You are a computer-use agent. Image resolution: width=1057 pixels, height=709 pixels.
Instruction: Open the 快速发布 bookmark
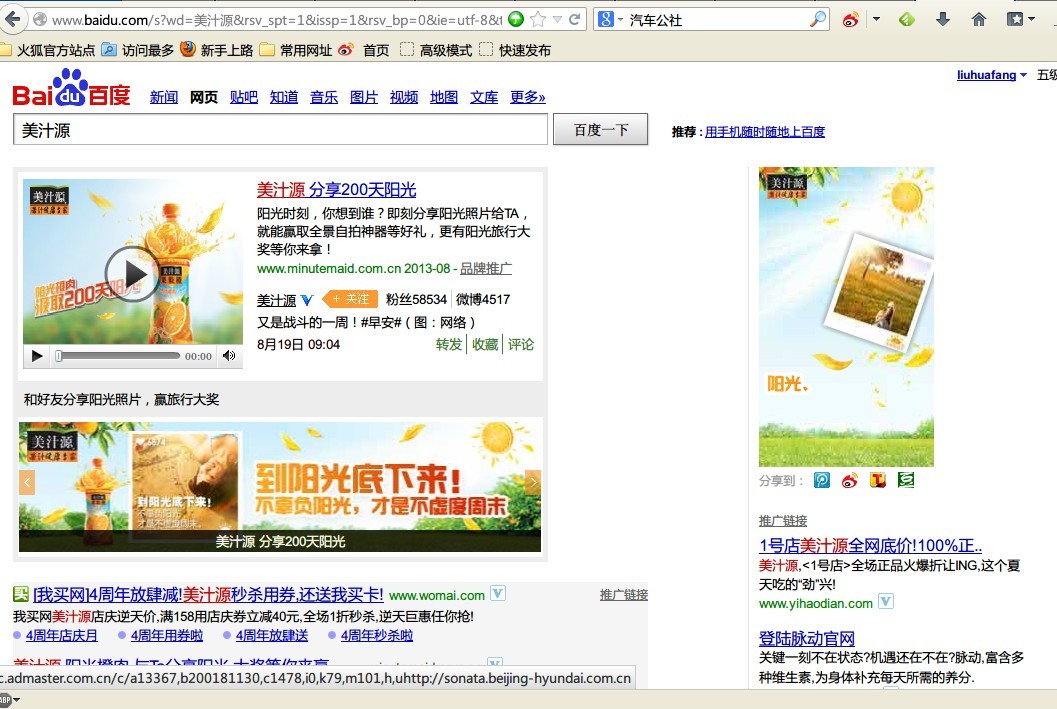click(515, 51)
